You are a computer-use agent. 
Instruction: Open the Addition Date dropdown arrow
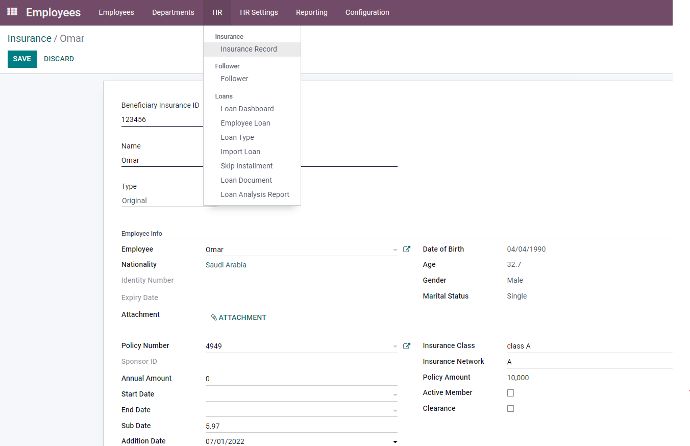395,441
